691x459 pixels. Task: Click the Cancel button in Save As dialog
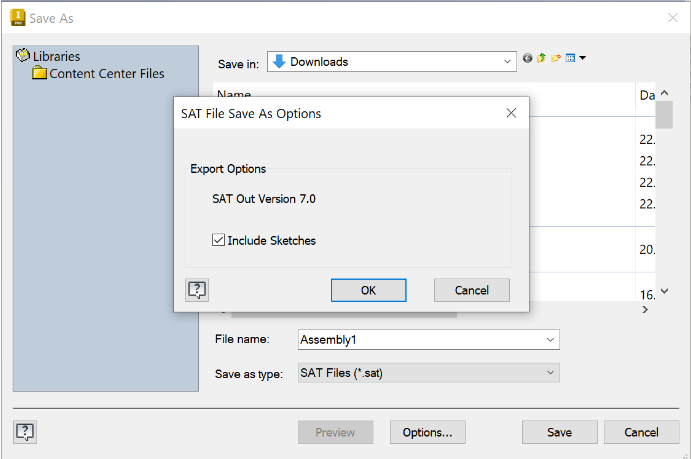[641, 432]
